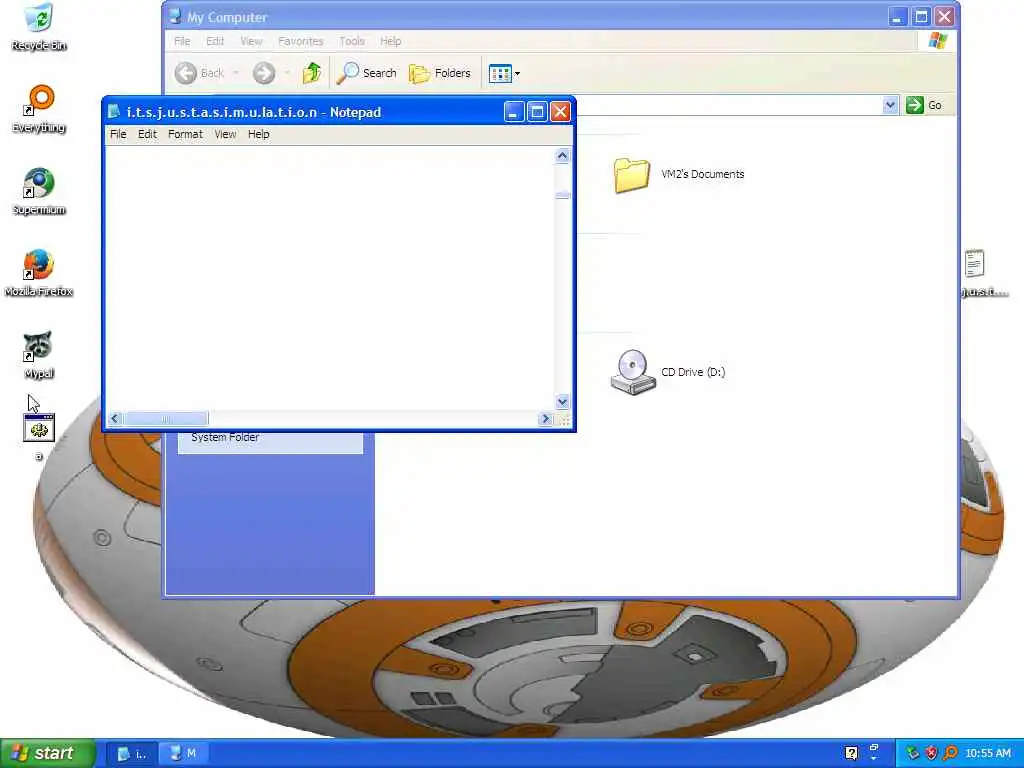This screenshot has width=1024, height=768.
Task: Maximize the Notepad window
Action: [x=537, y=112]
